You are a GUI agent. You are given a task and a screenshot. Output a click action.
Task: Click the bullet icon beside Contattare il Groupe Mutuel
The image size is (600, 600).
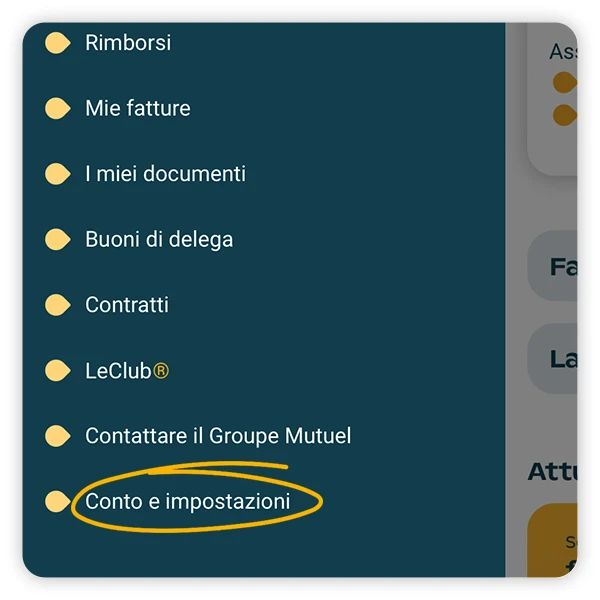(58, 436)
